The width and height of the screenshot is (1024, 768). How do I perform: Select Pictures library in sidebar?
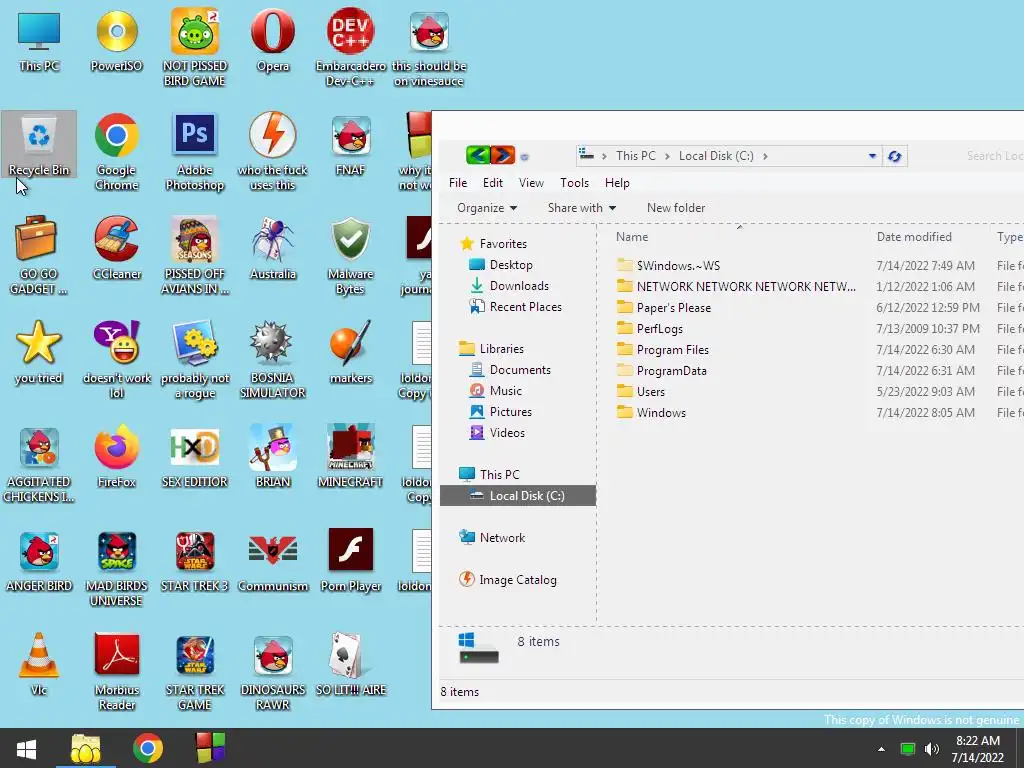pyautogui.click(x=501, y=411)
